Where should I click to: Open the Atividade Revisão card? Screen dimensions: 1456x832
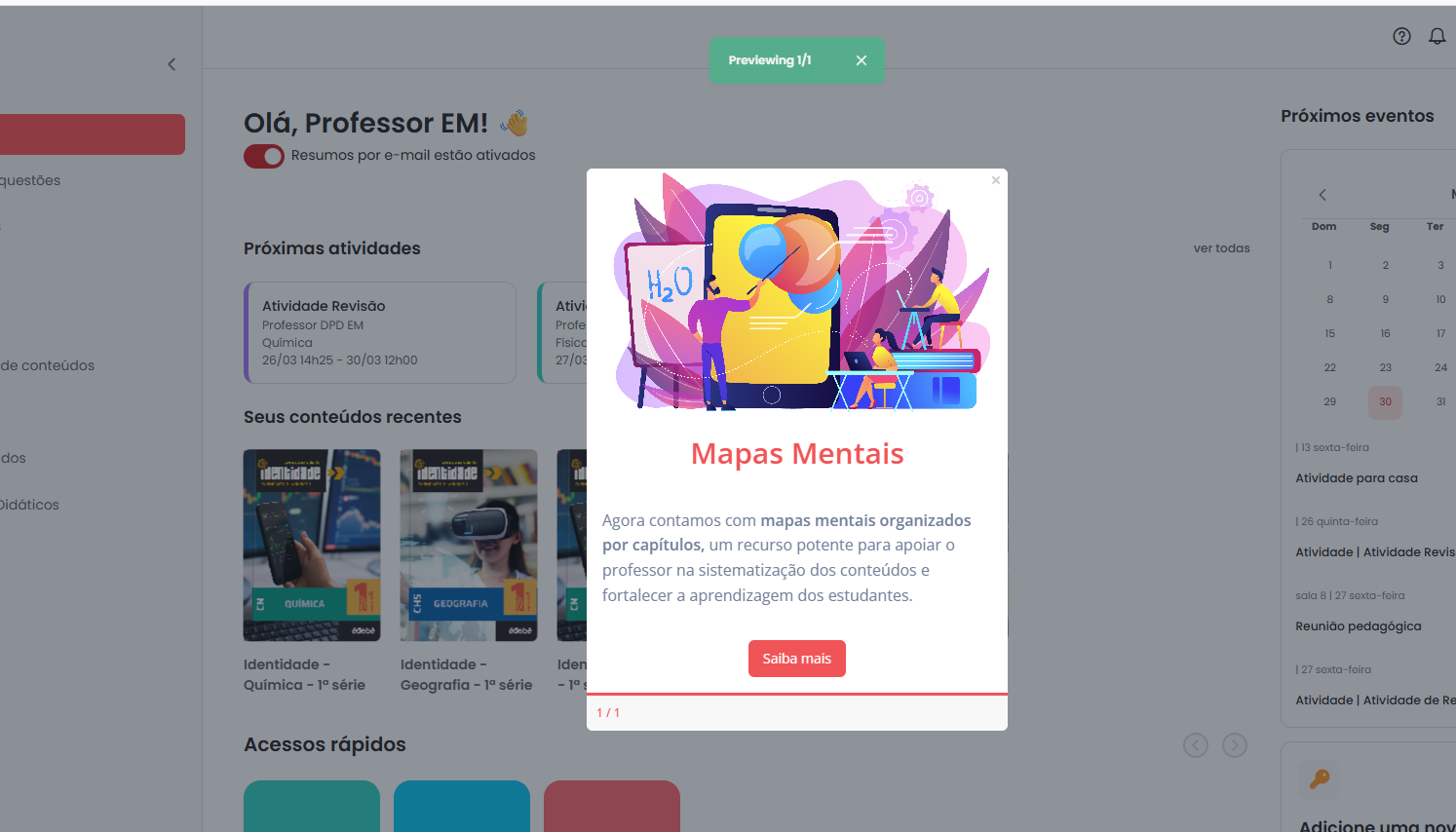(380, 332)
